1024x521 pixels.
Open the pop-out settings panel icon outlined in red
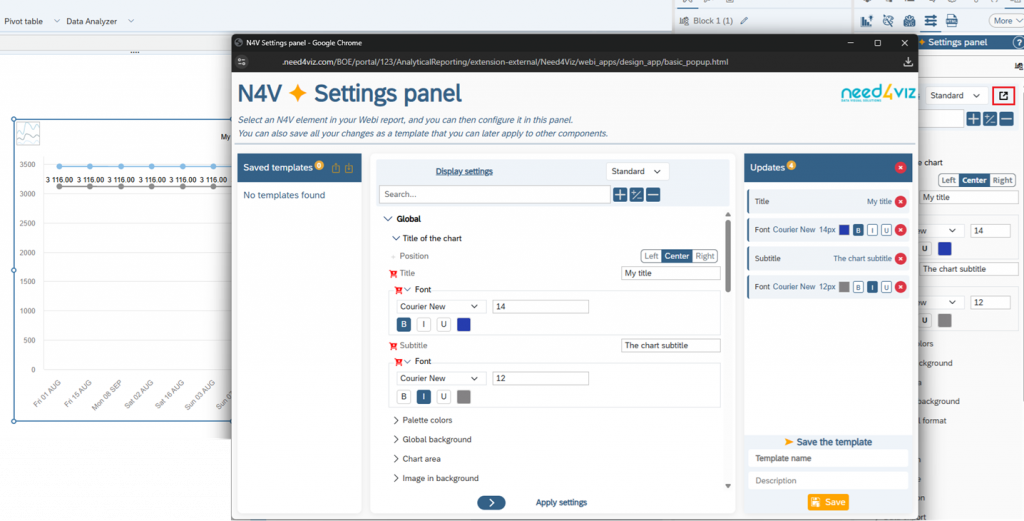1004,95
